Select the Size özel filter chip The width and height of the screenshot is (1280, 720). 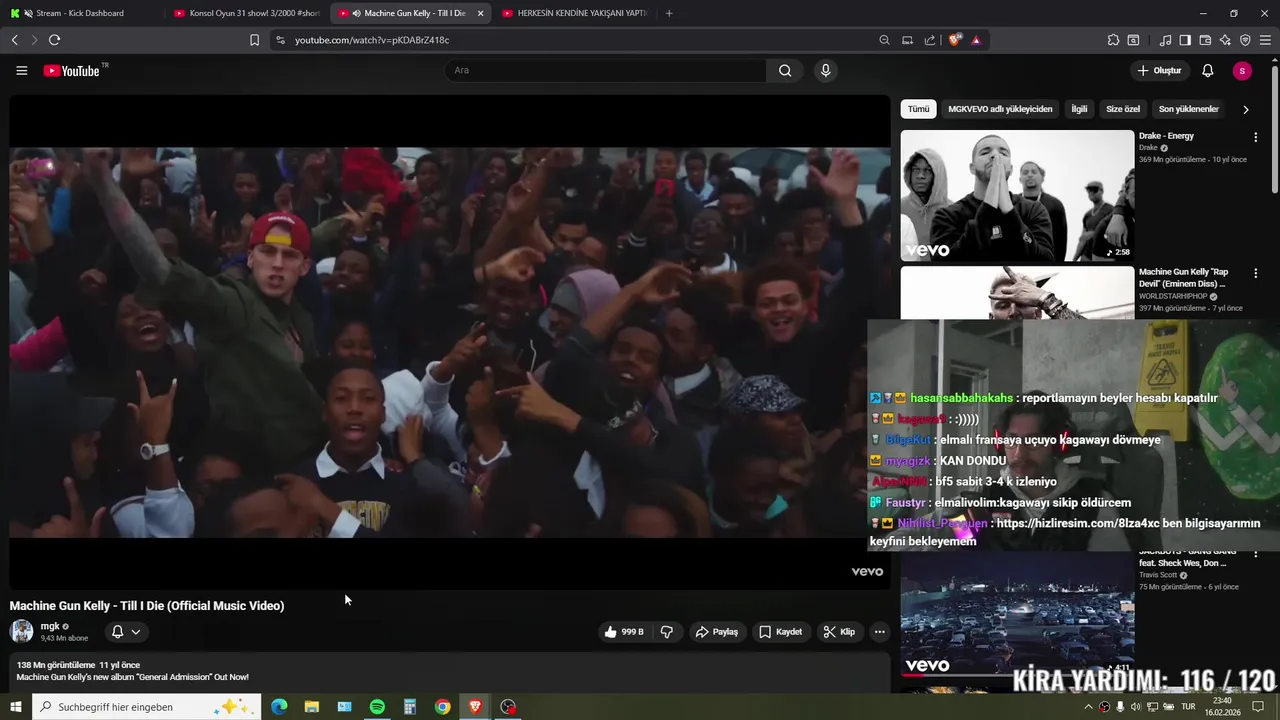(1123, 109)
